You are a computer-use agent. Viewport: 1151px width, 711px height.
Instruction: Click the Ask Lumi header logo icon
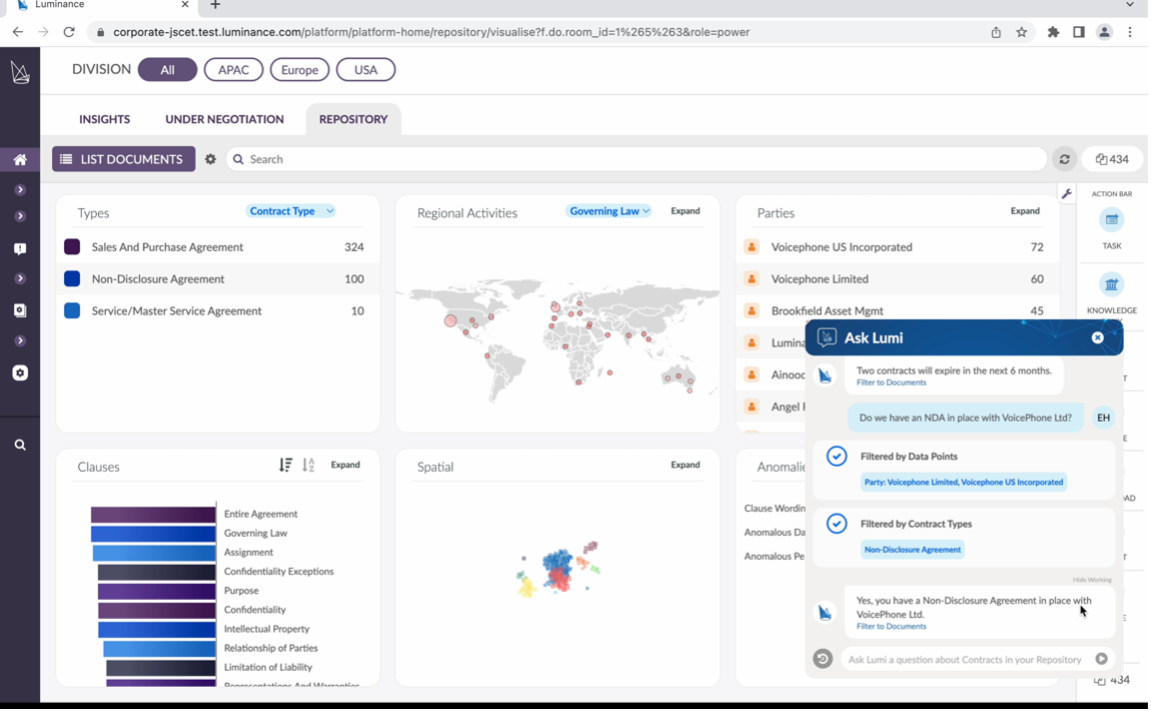pos(827,338)
